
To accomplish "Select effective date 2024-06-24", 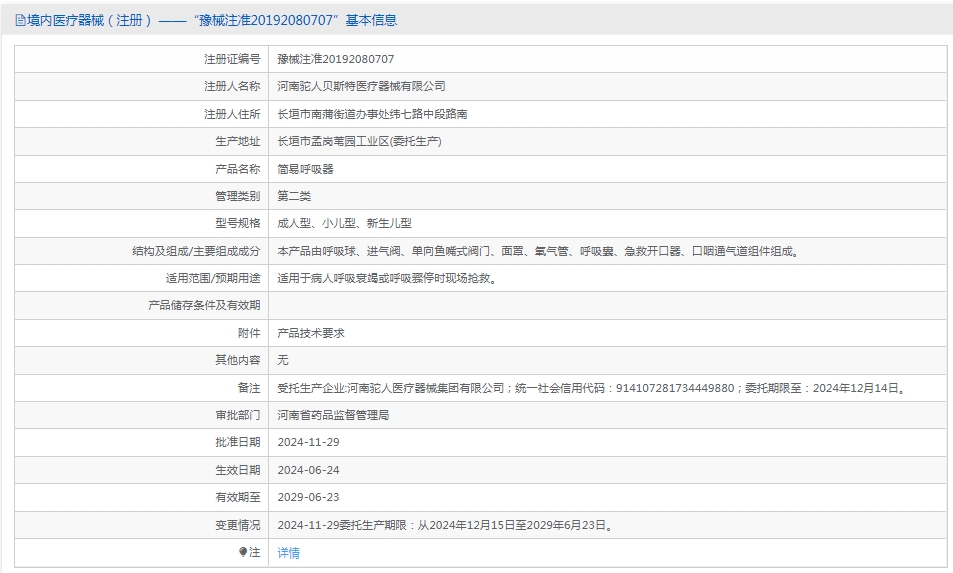I will [x=308, y=470].
